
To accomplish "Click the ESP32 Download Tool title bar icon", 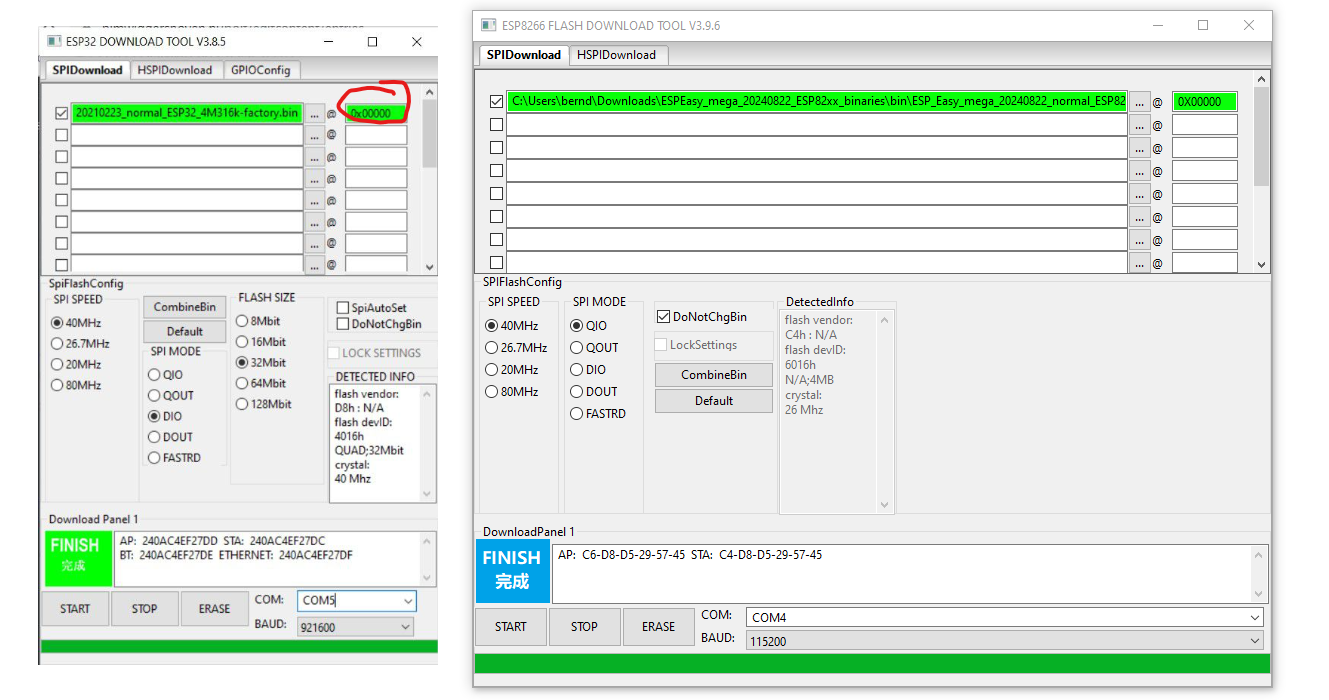I will click(x=54, y=42).
